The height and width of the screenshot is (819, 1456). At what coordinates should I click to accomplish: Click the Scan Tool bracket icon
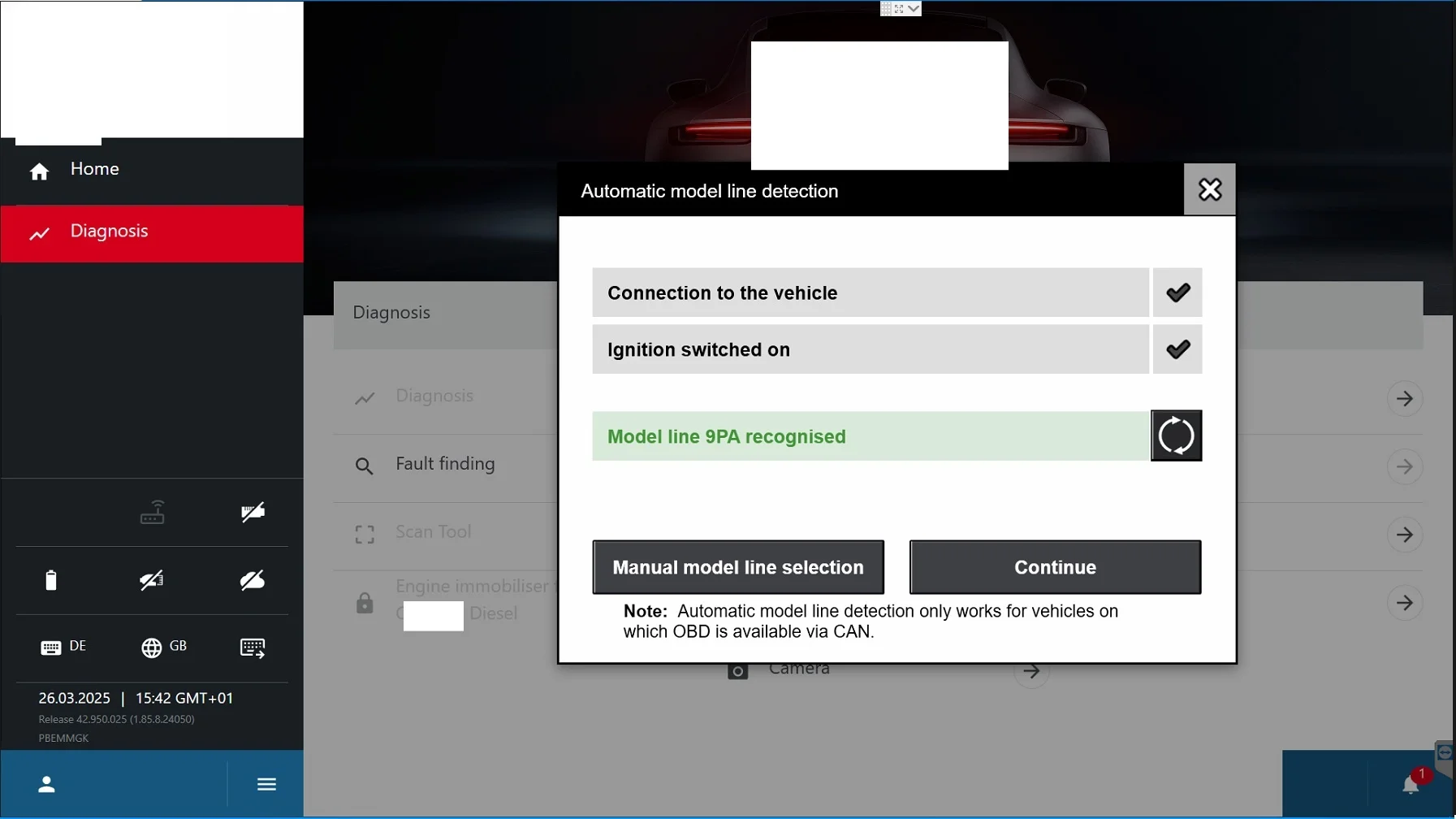[x=365, y=535]
